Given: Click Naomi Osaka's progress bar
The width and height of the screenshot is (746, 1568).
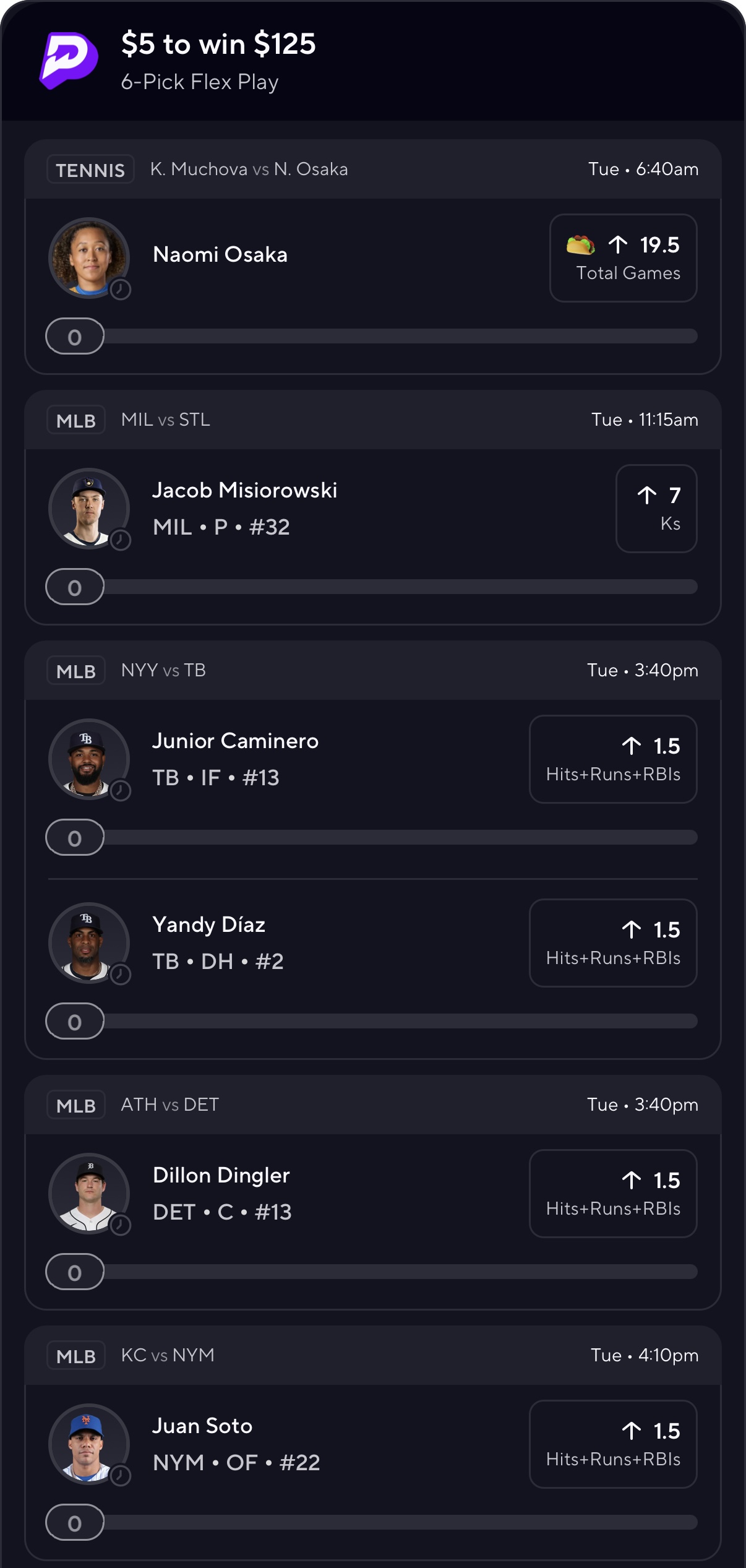Looking at the screenshot, I should point(400,336).
